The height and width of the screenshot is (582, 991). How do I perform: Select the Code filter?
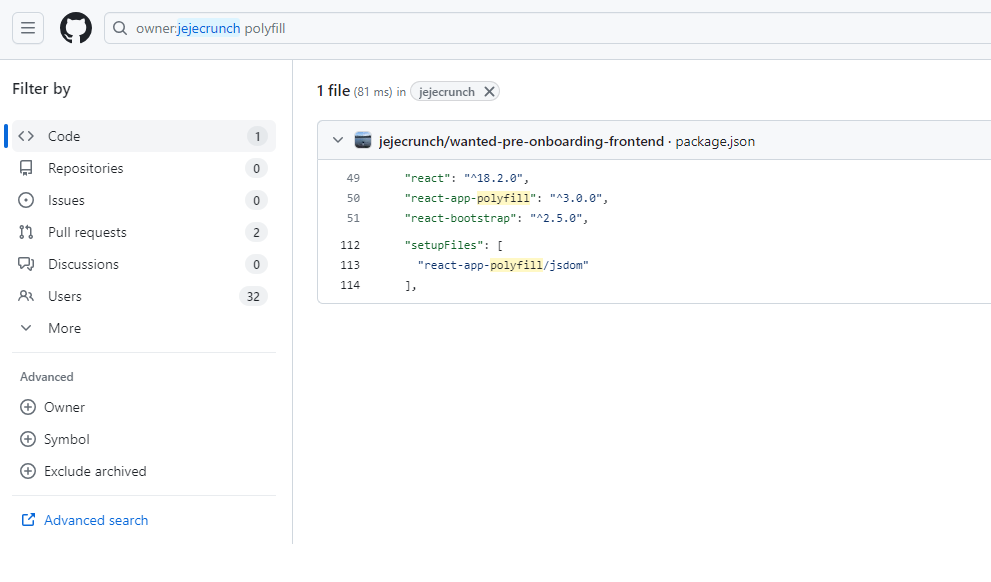coord(144,136)
